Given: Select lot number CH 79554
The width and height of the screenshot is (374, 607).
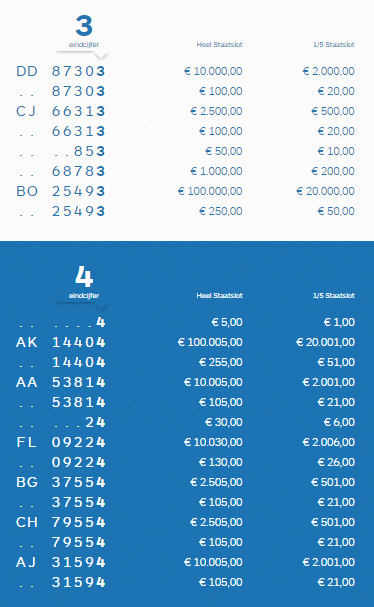Looking at the screenshot, I should click(61, 522).
